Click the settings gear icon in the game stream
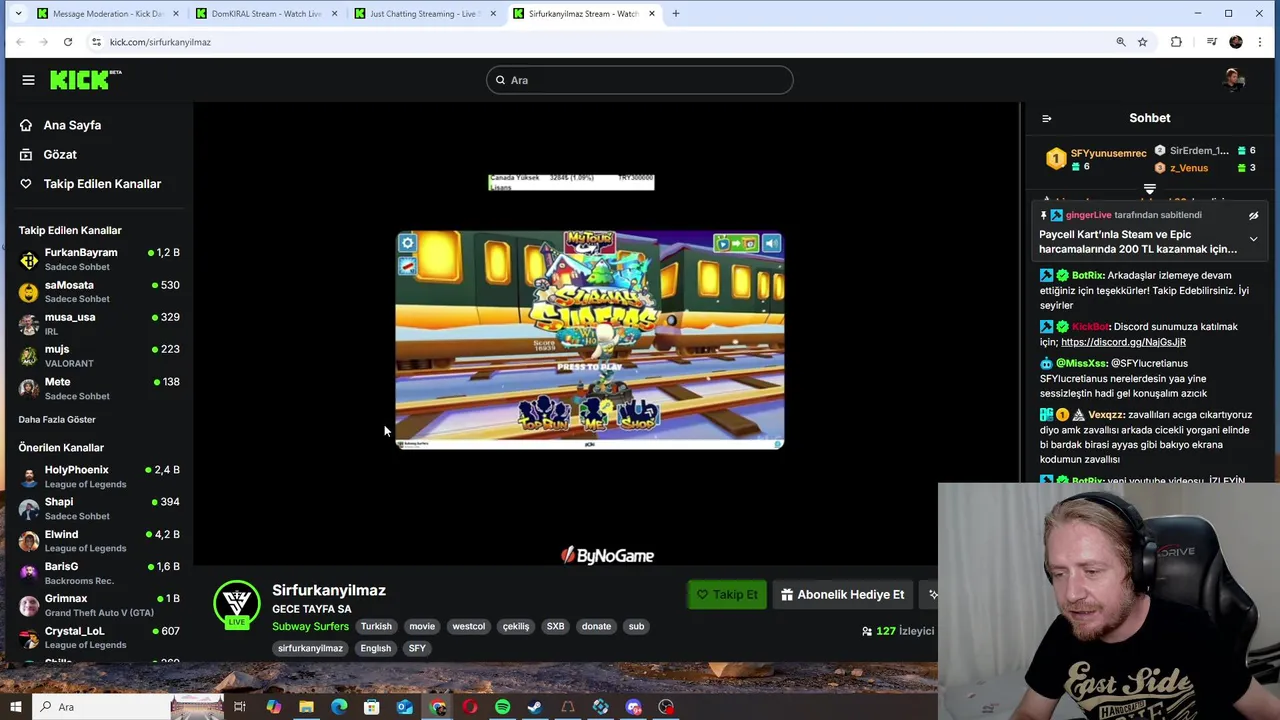 point(406,243)
